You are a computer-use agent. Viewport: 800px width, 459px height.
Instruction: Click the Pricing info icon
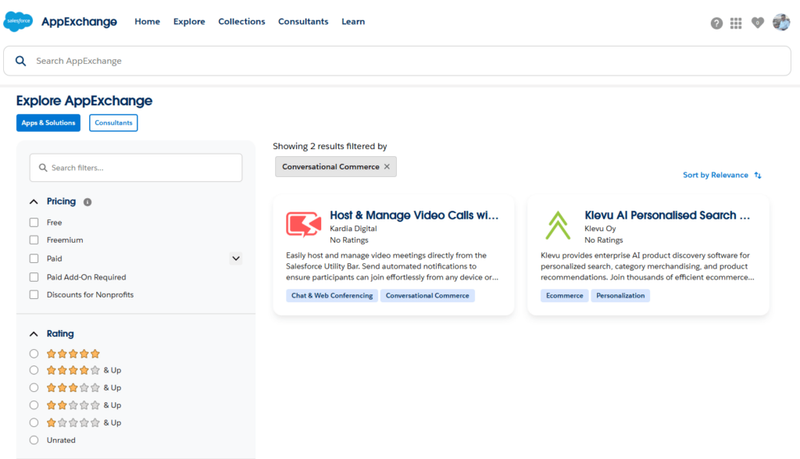click(x=87, y=202)
